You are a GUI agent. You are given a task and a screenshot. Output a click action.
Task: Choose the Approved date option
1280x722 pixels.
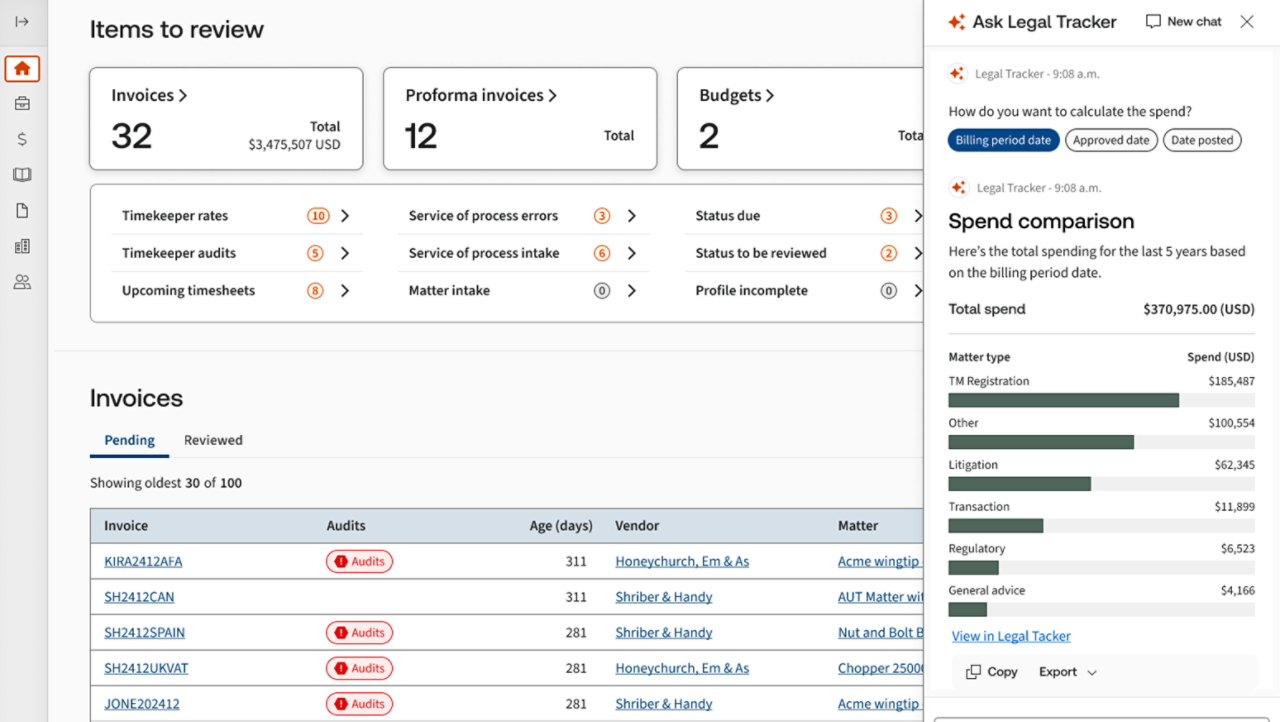(1111, 141)
